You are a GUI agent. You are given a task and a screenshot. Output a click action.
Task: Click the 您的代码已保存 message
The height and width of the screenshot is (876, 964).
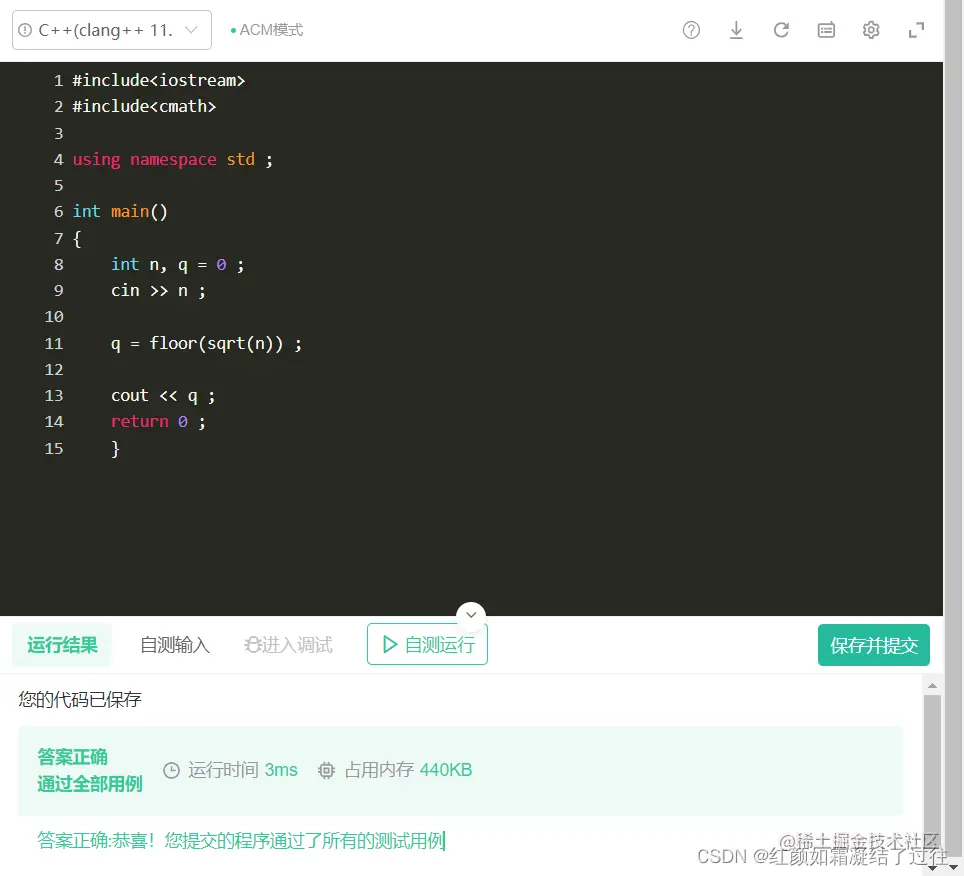pyautogui.click(x=80, y=700)
